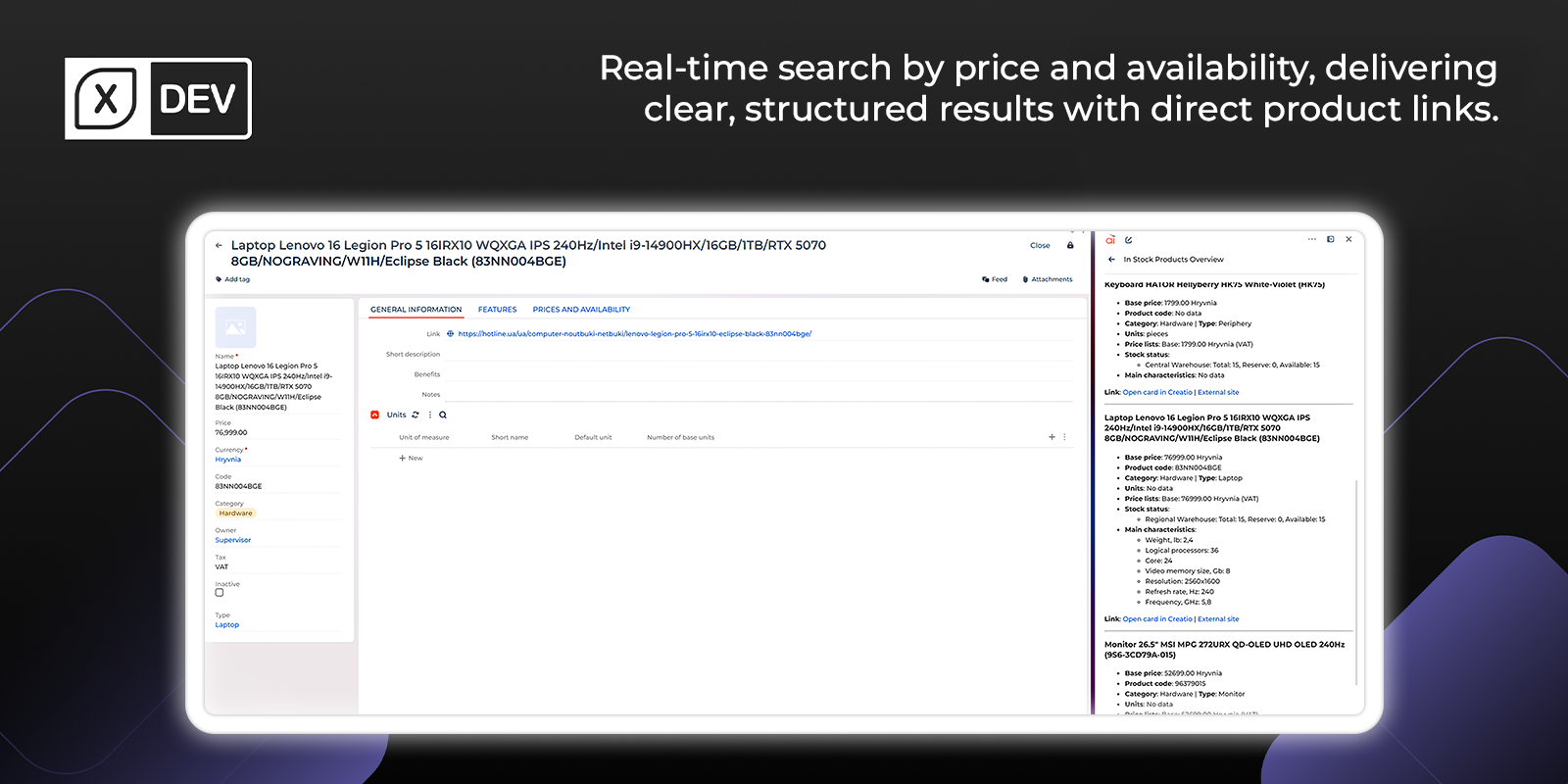Viewport: 1568px width, 784px height.
Task: Collapse the Units section with red toggle
Action: point(375,415)
